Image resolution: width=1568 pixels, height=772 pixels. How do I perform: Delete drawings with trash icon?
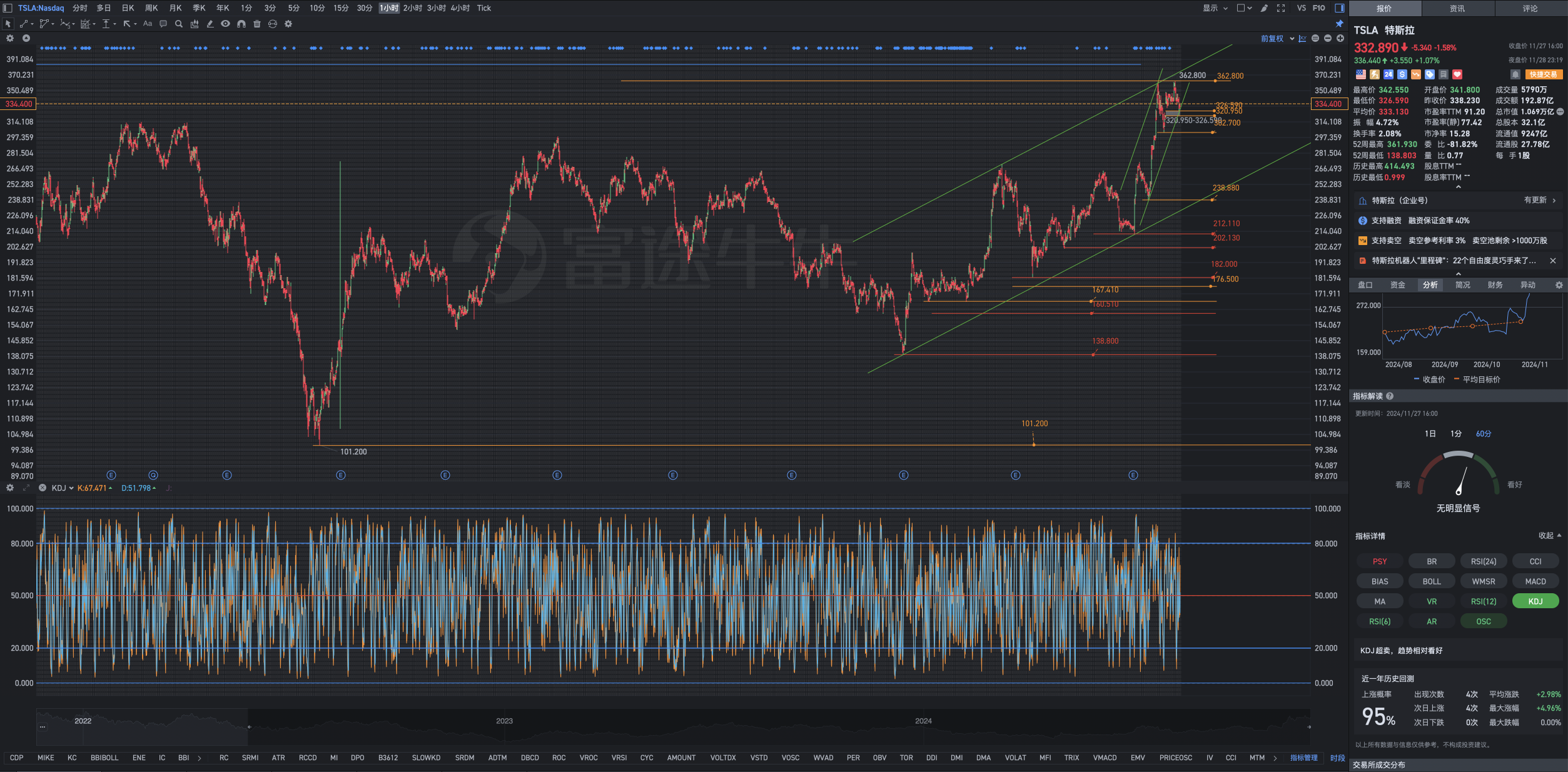tap(257, 24)
